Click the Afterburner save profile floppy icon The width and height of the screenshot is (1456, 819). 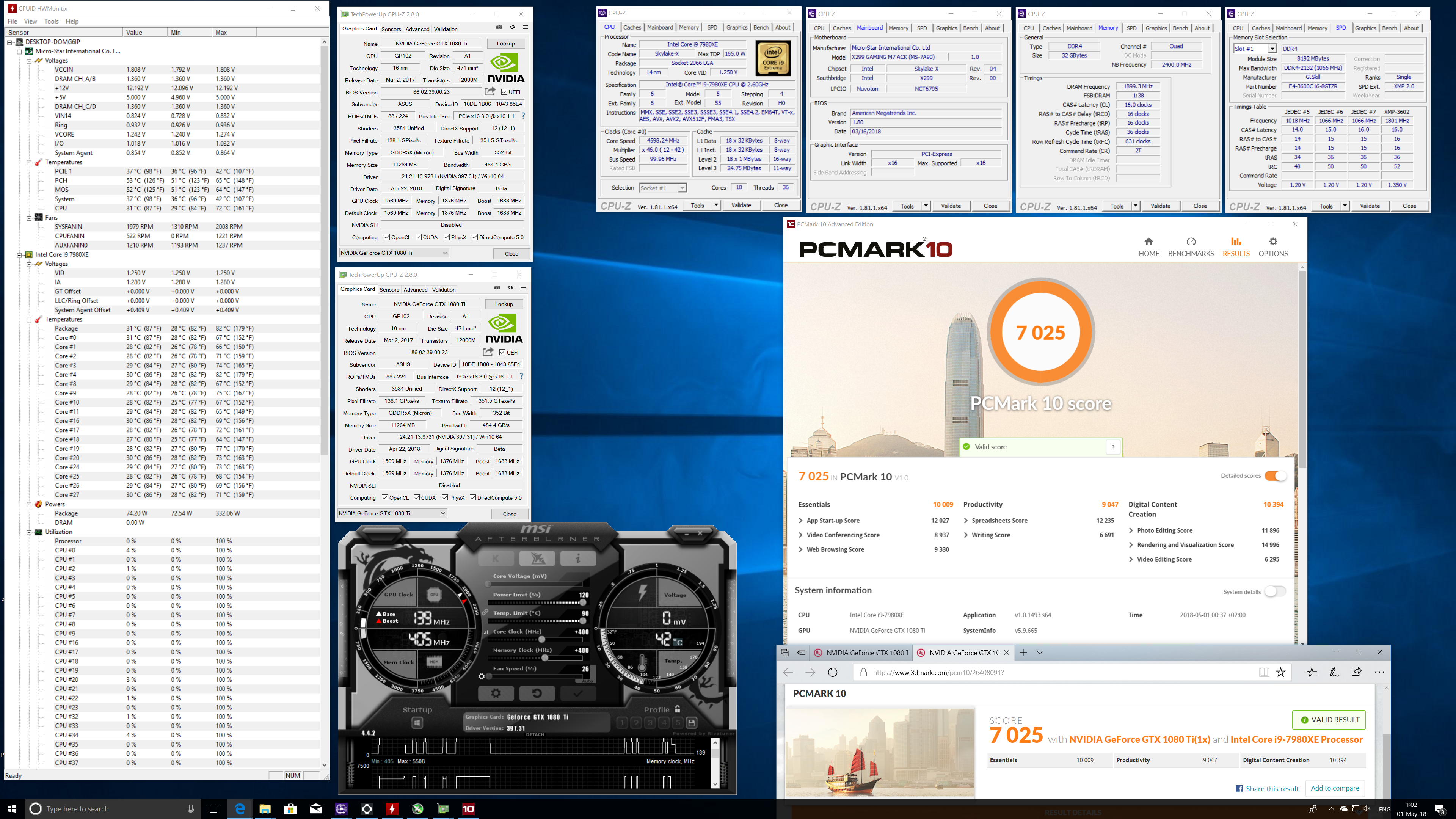click(x=691, y=722)
